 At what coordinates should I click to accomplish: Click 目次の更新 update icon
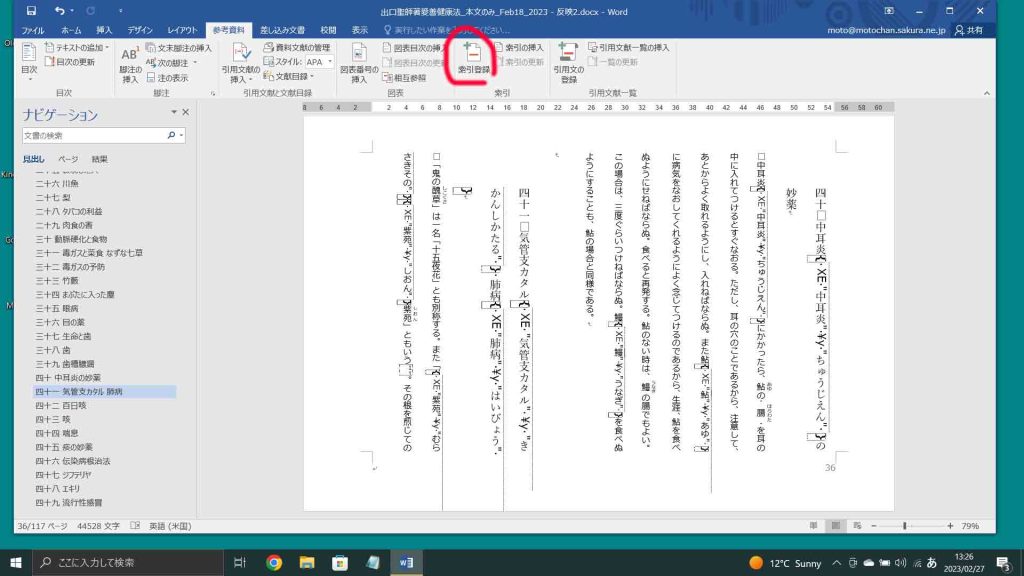[x=50, y=62]
